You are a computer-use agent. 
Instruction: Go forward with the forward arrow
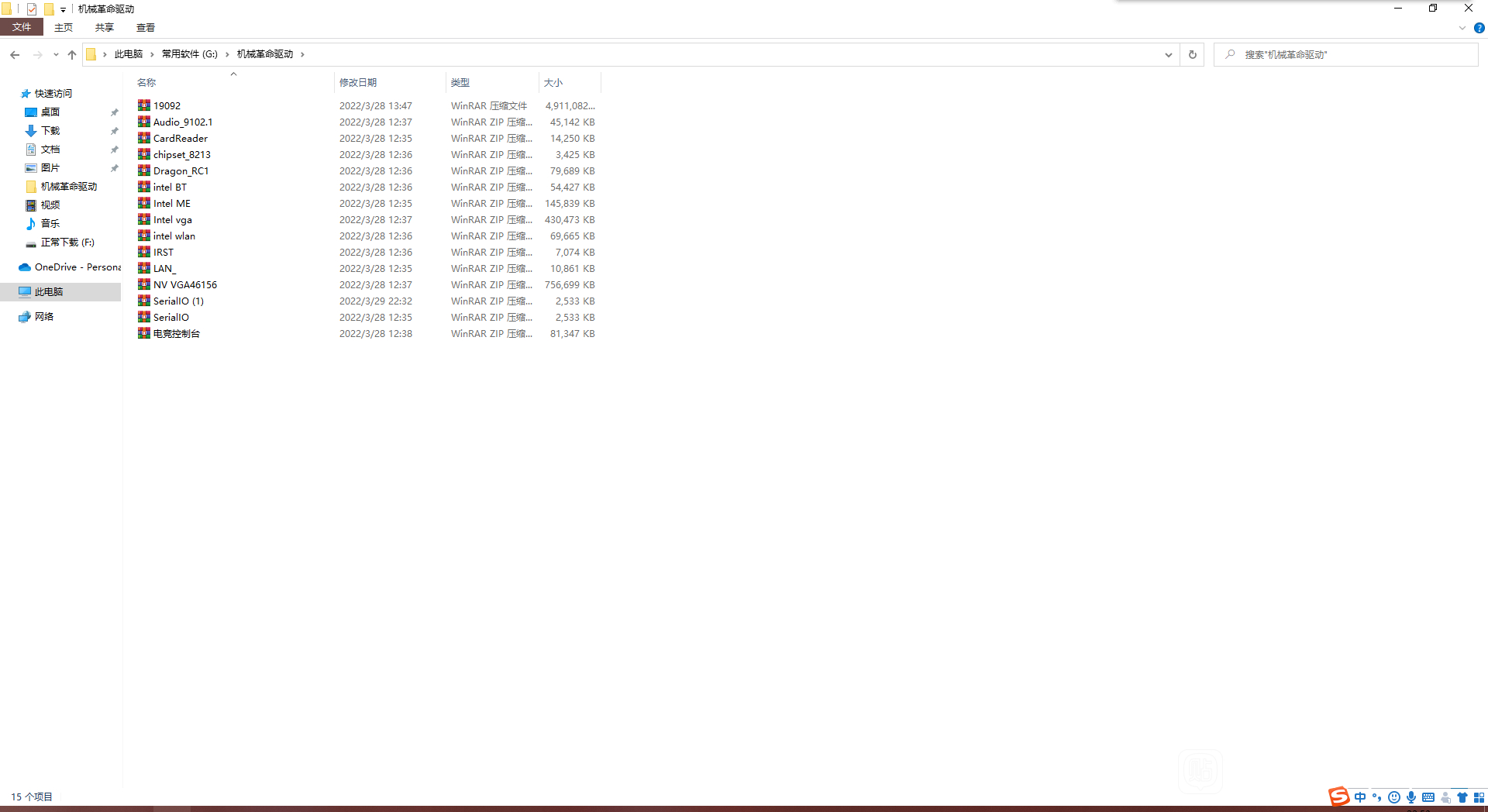tap(37, 54)
